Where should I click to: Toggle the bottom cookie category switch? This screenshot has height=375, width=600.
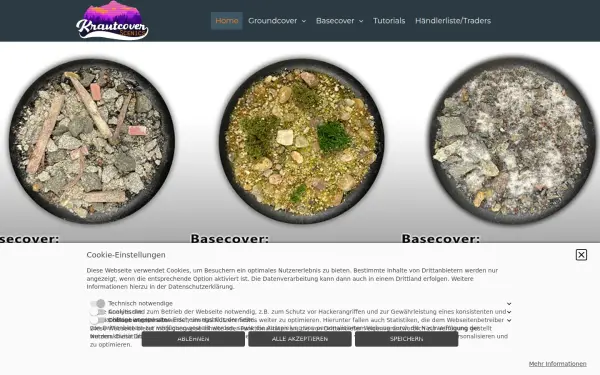tap(98, 320)
